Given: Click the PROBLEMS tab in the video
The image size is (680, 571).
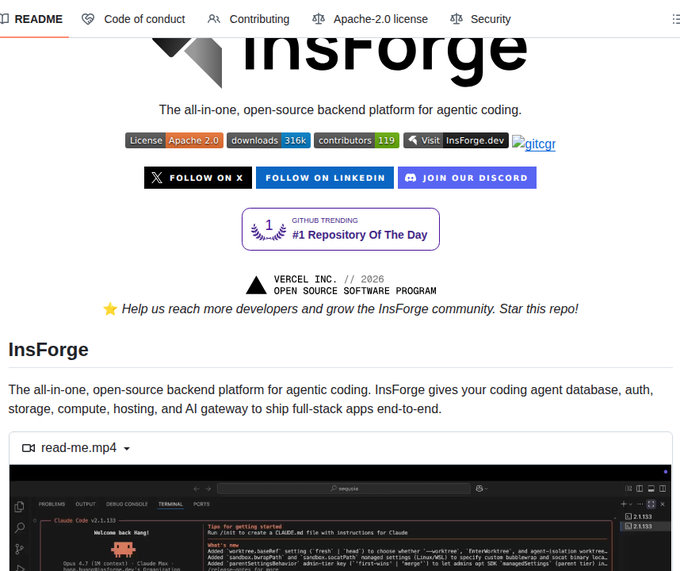Looking at the screenshot, I should pos(52,504).
